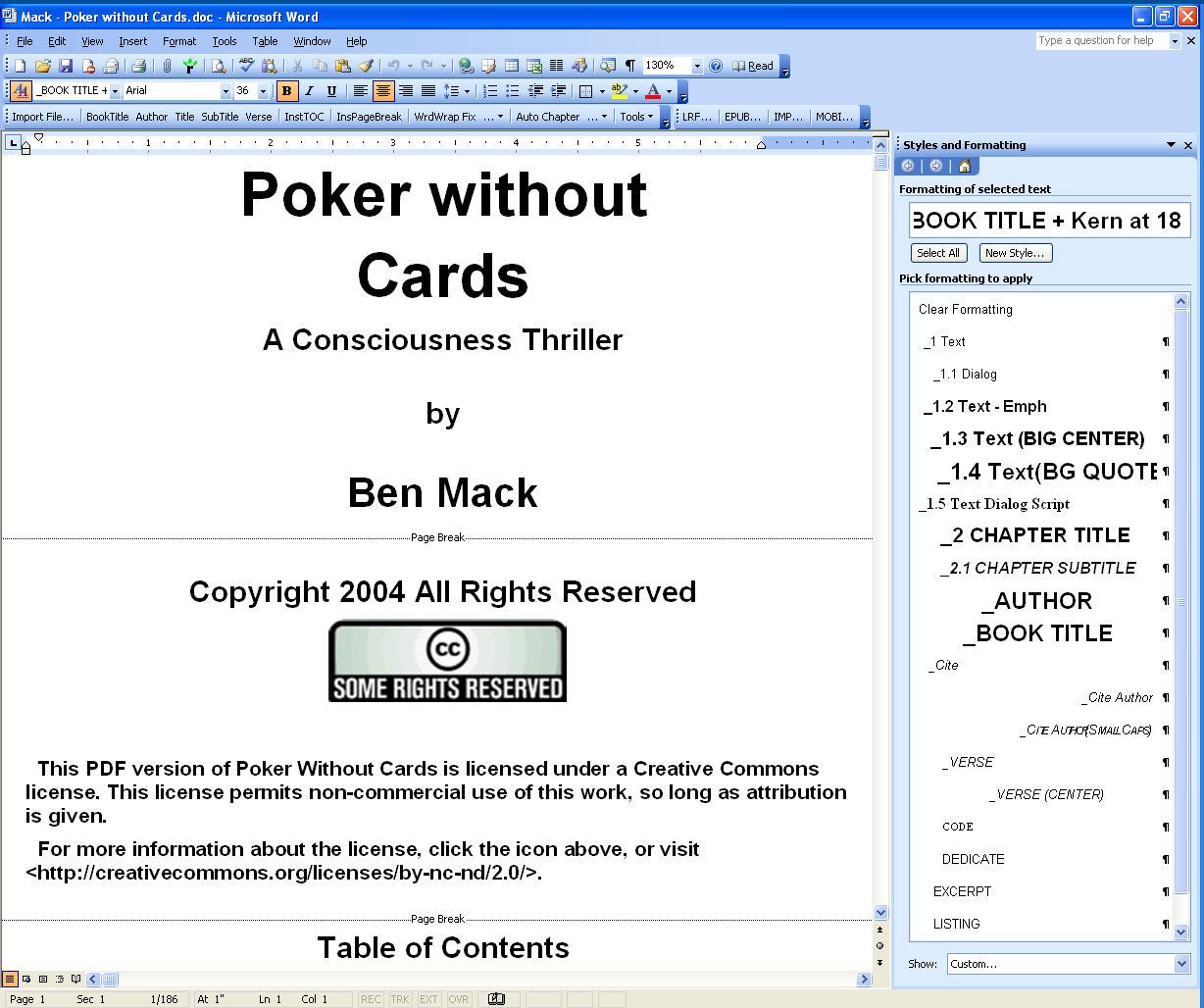This screenshot has height=1008, width=1204.
Task: Click the Styles and Formatting icon
Action: [21, 91]
